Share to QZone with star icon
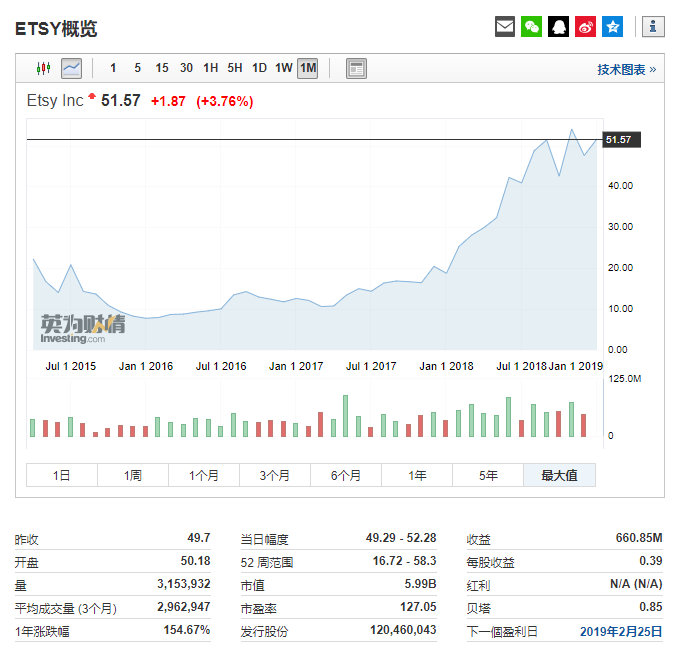Viewport: 679px width, 655px height. (x=612, y=26)
